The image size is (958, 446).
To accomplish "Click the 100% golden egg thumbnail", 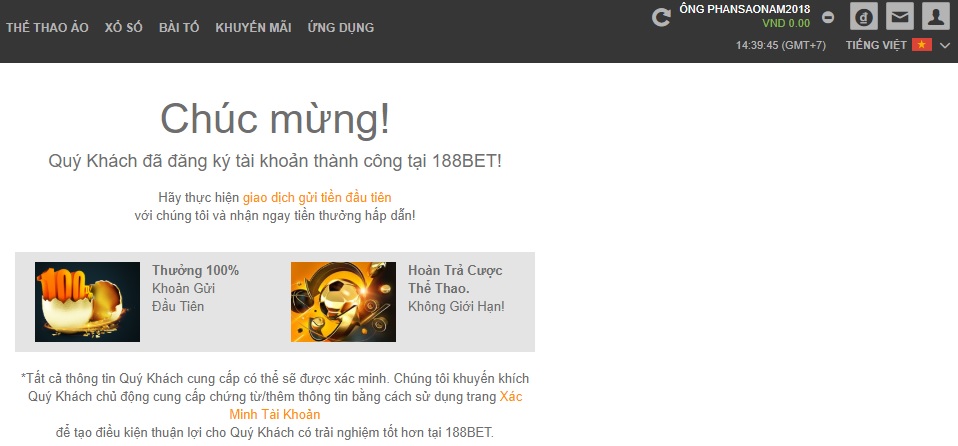I will coord(87,302).
